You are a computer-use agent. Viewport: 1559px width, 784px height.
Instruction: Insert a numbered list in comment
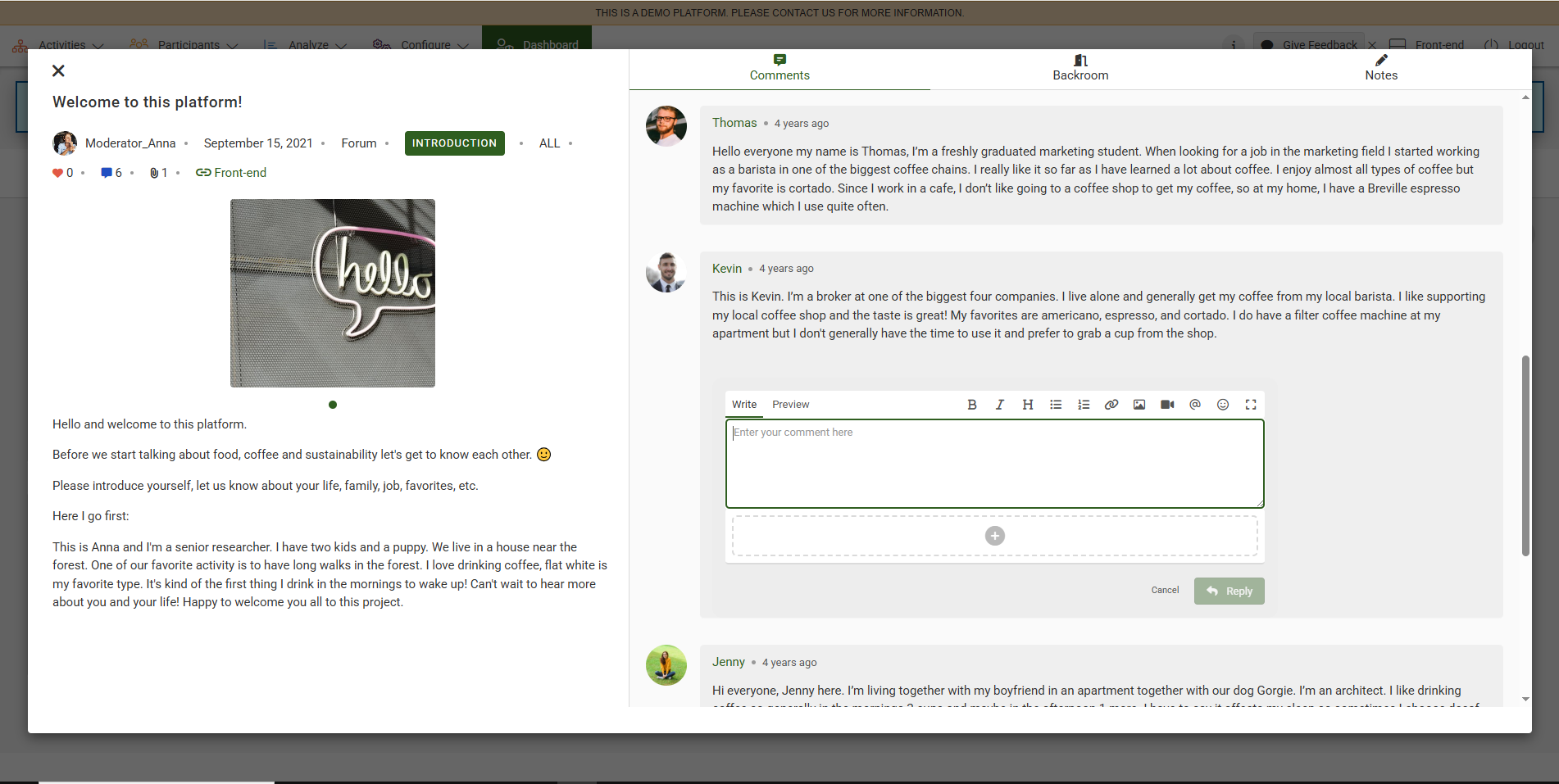pyautogui.click(x=1084, y=405)
